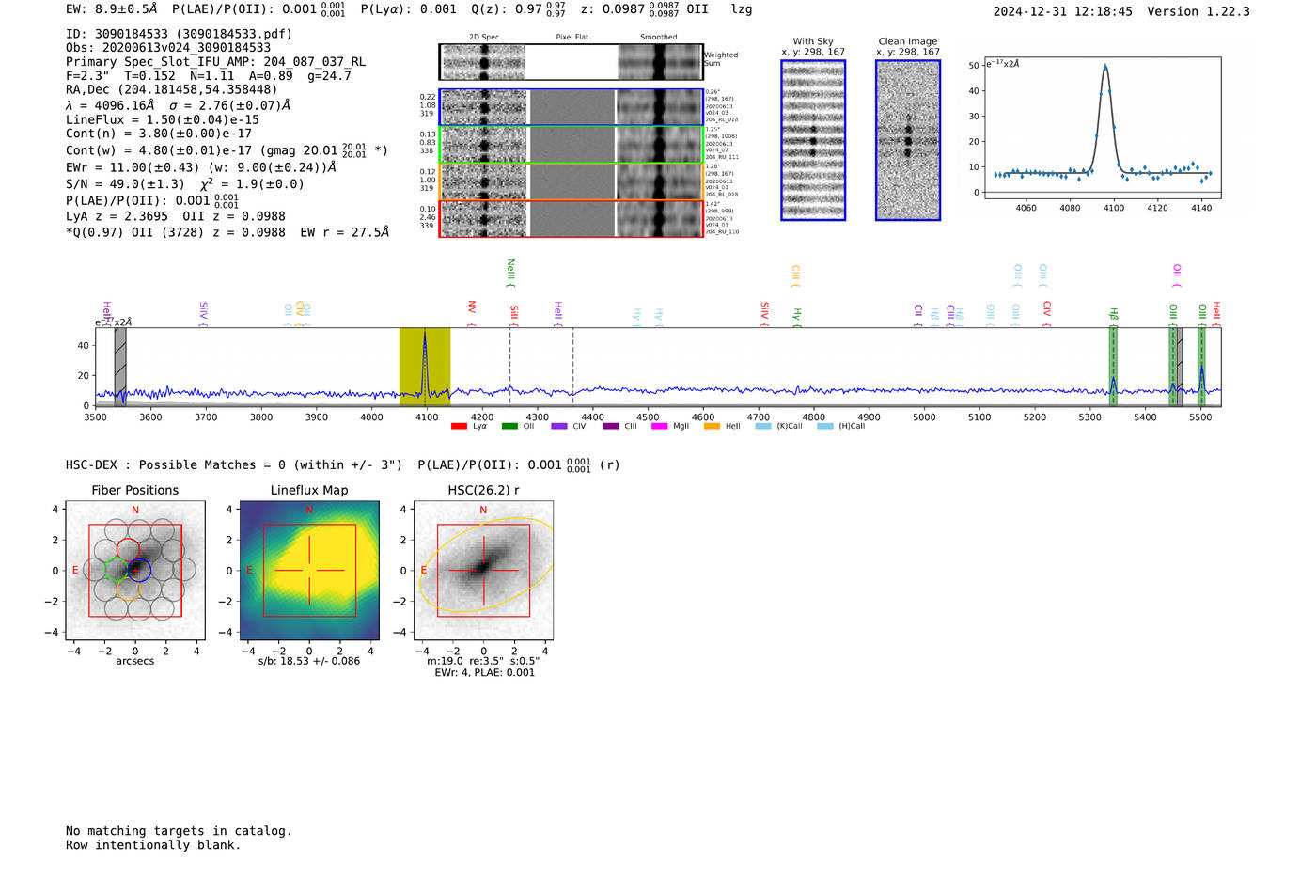
Task: Click the Gaussian emission line fit plot
Action: (x=1102, y=128)
